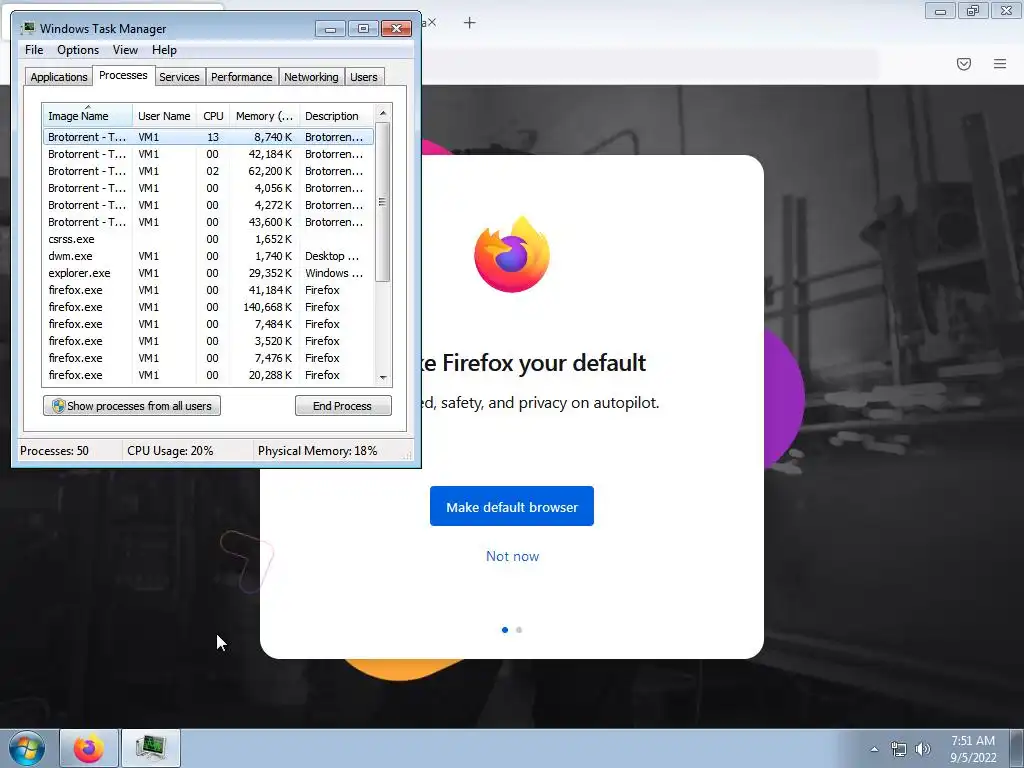Sort by the User Name column header
The height and width of the screenshot is (768, 1024).
tap(164, 116)
